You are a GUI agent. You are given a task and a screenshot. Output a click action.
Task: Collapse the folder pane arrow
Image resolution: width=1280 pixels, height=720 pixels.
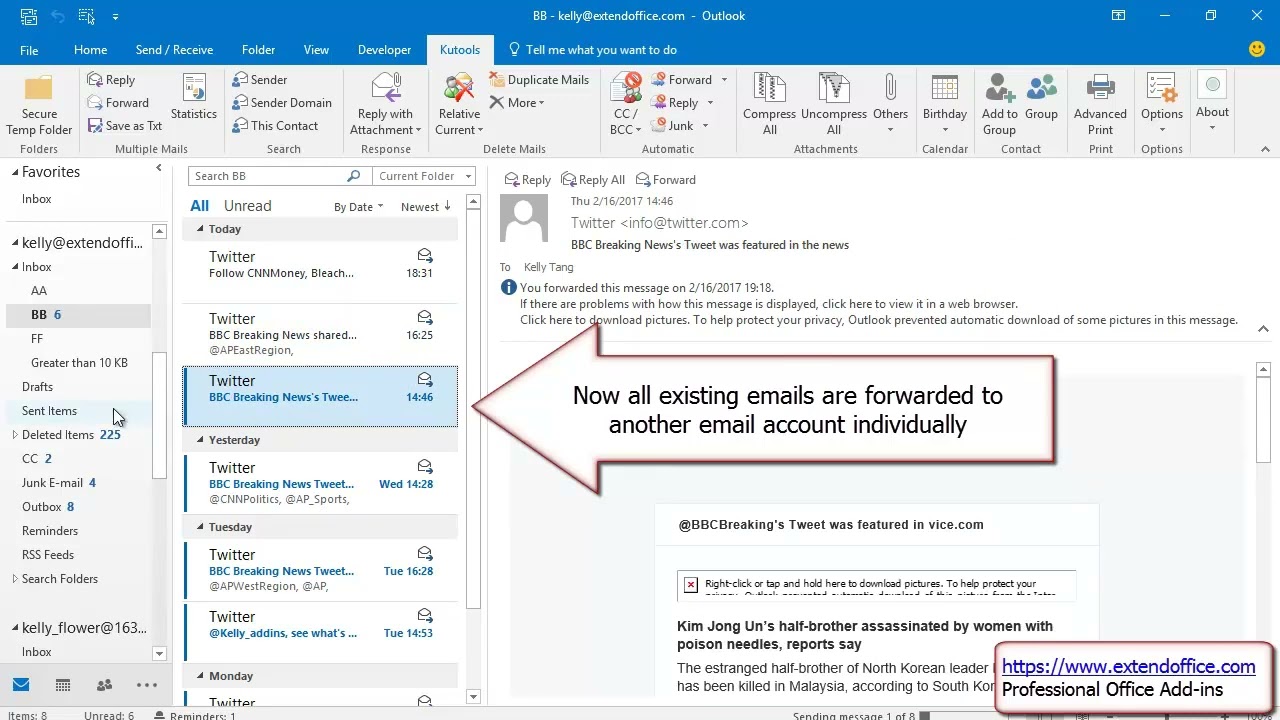pyautogui.click(x=158, y=168)
